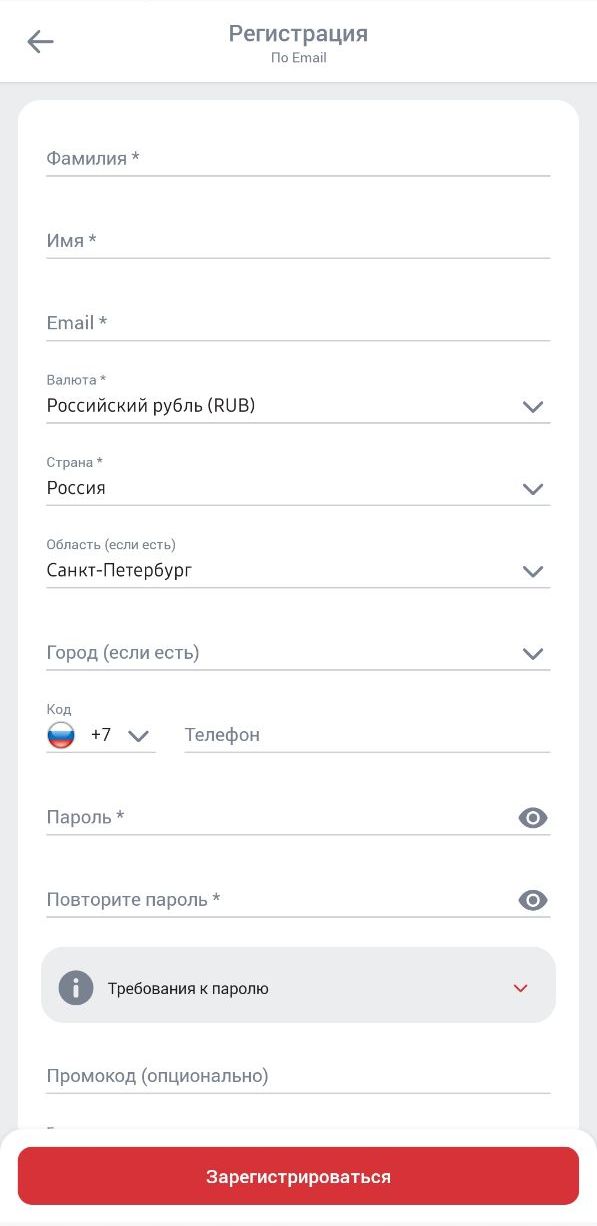Open the Валюта currency dropdown
Viewport: 597px width, 1226px height.
point(298,397)
